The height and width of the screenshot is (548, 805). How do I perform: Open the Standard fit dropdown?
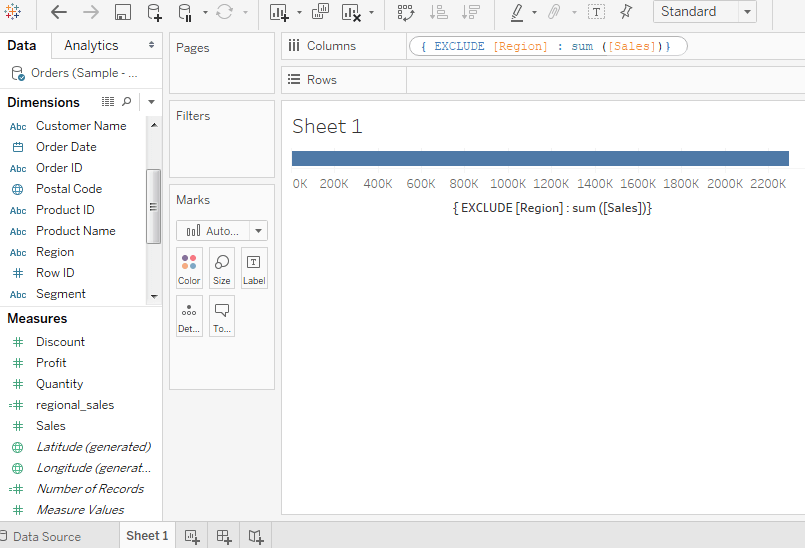coord(705,11)
